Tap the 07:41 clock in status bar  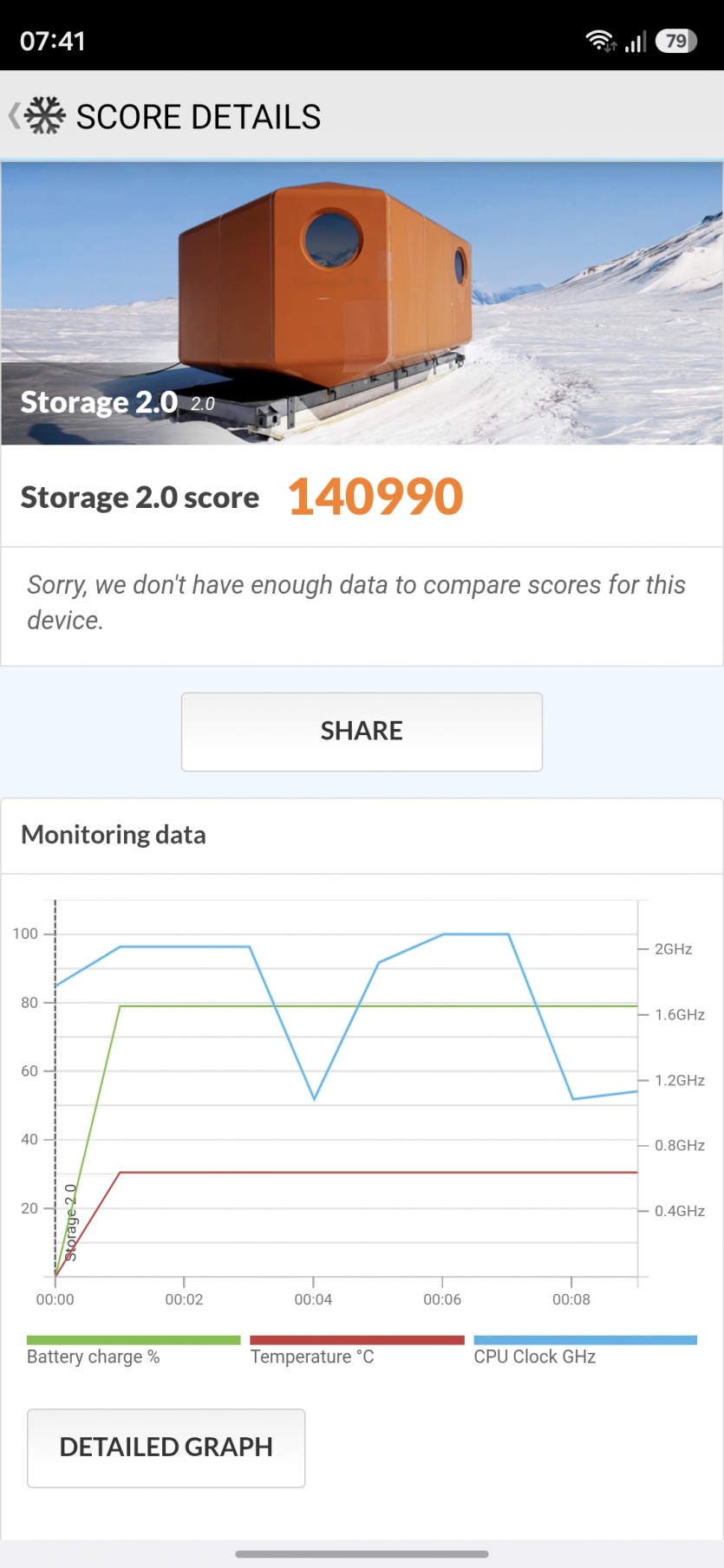[53, 41]
